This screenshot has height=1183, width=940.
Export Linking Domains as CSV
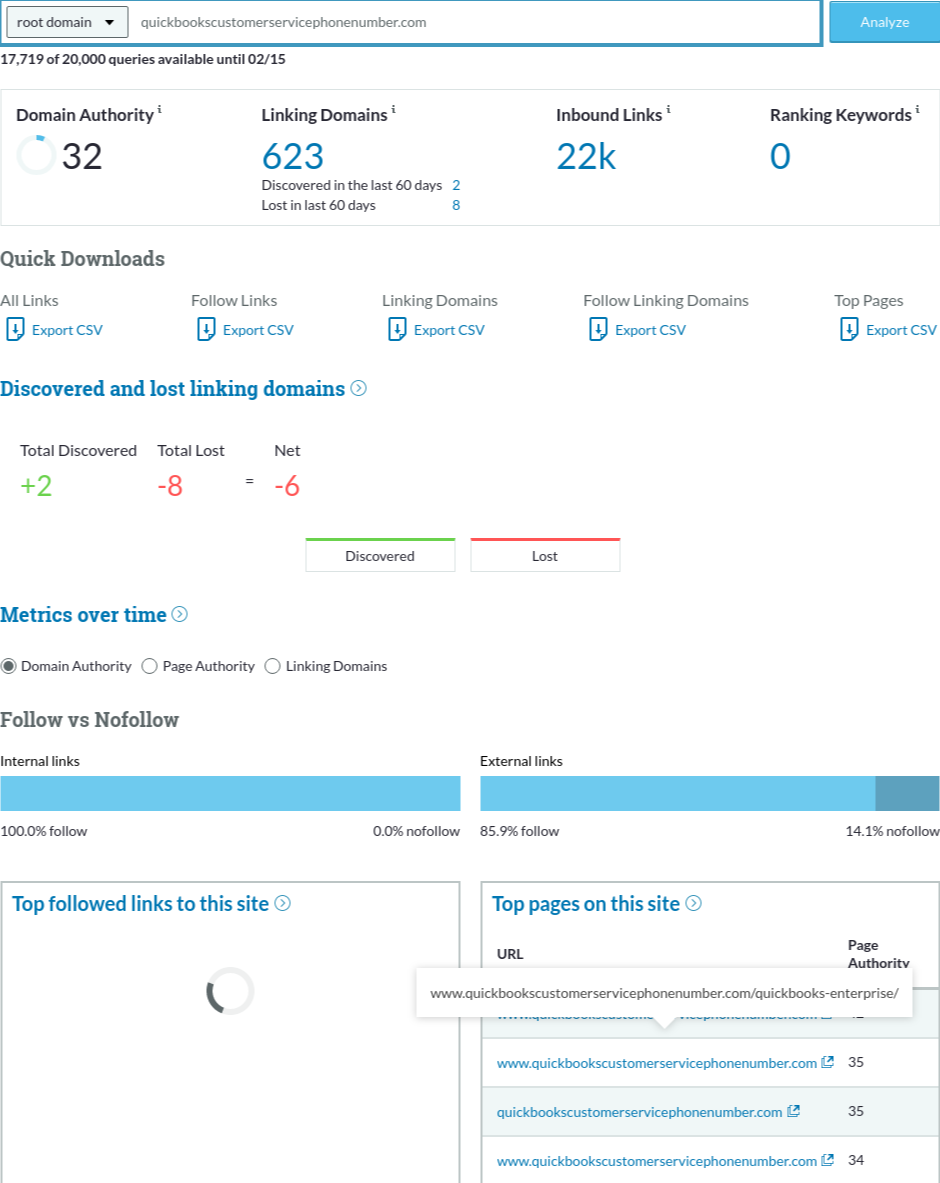(x=449, y=330)
